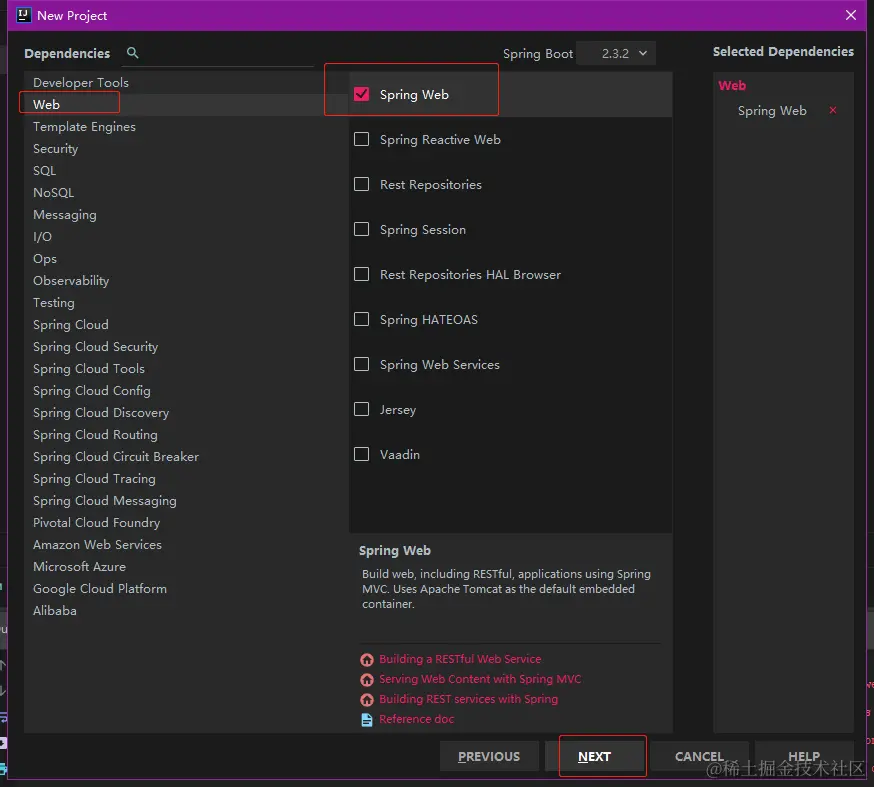Click guide icon beside Building a RESTful Web Service
Screen dimensions: 874x787
tap(367, 659)
